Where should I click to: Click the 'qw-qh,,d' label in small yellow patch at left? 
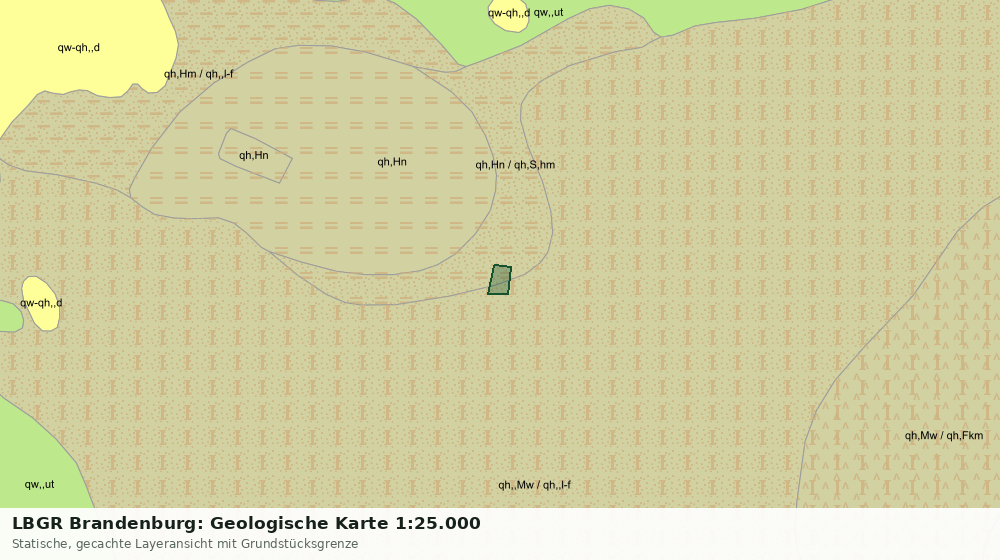pos(41,303)
